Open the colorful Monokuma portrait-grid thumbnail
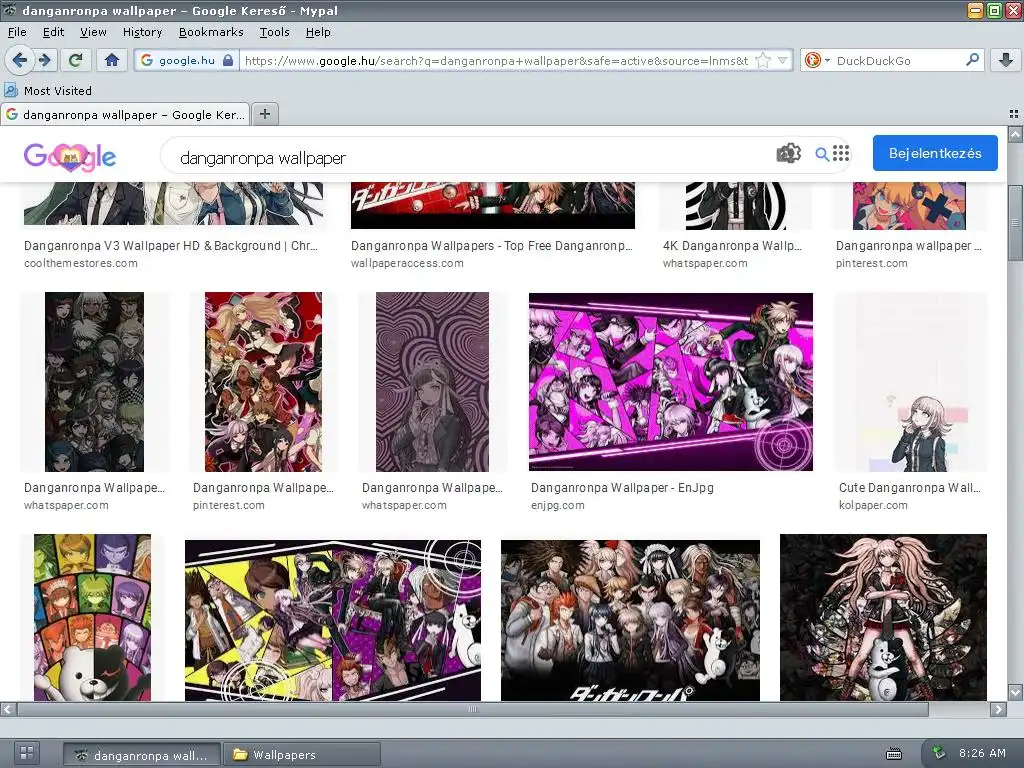 tap(92, 618)
